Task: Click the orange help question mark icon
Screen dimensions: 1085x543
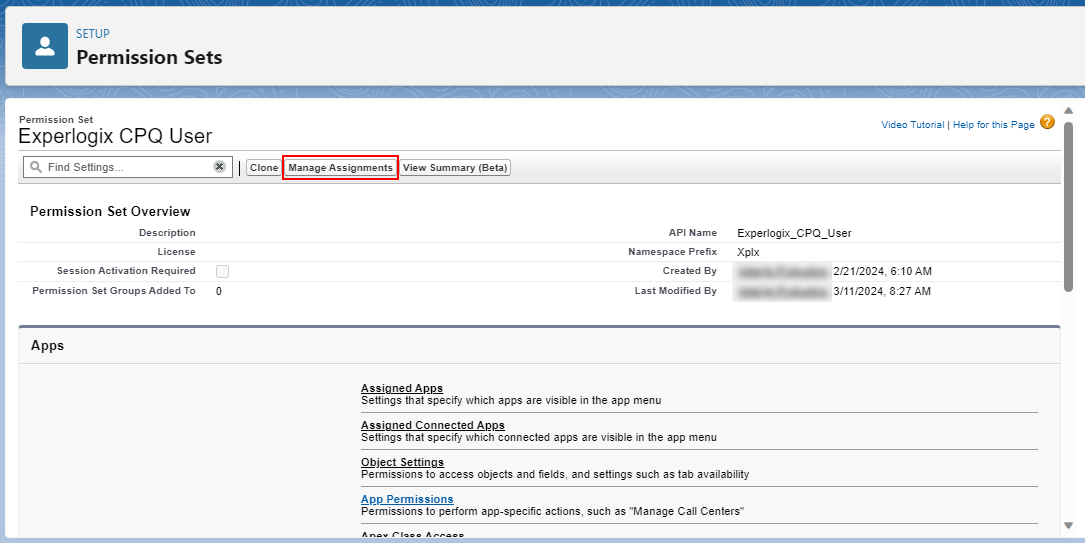Action: tap(1048, 122)
